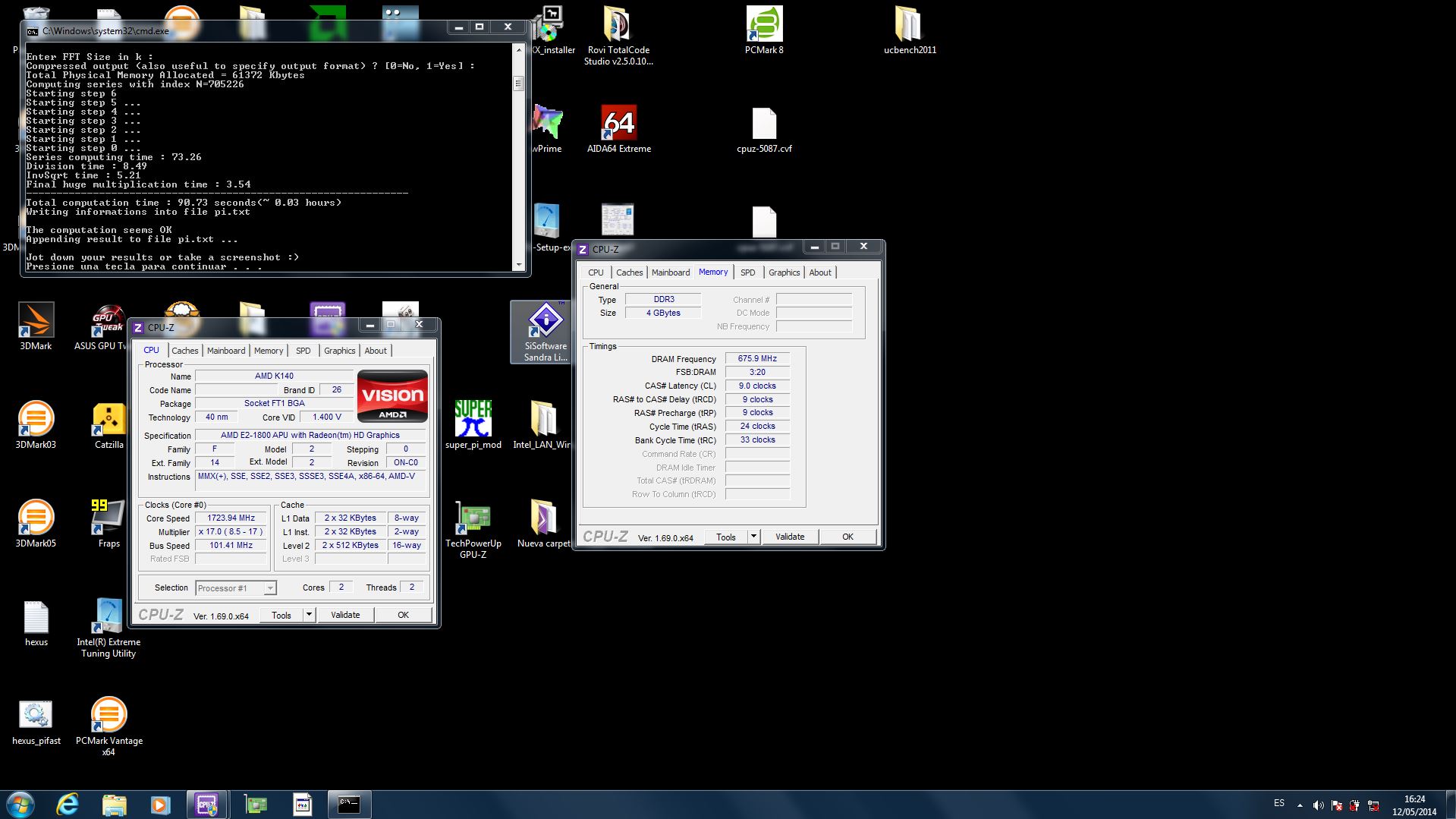Select Memory tab in left CPU-Z window
Image resolution: width=1456 pixels, height=819 pixels.
coord(269,351)
